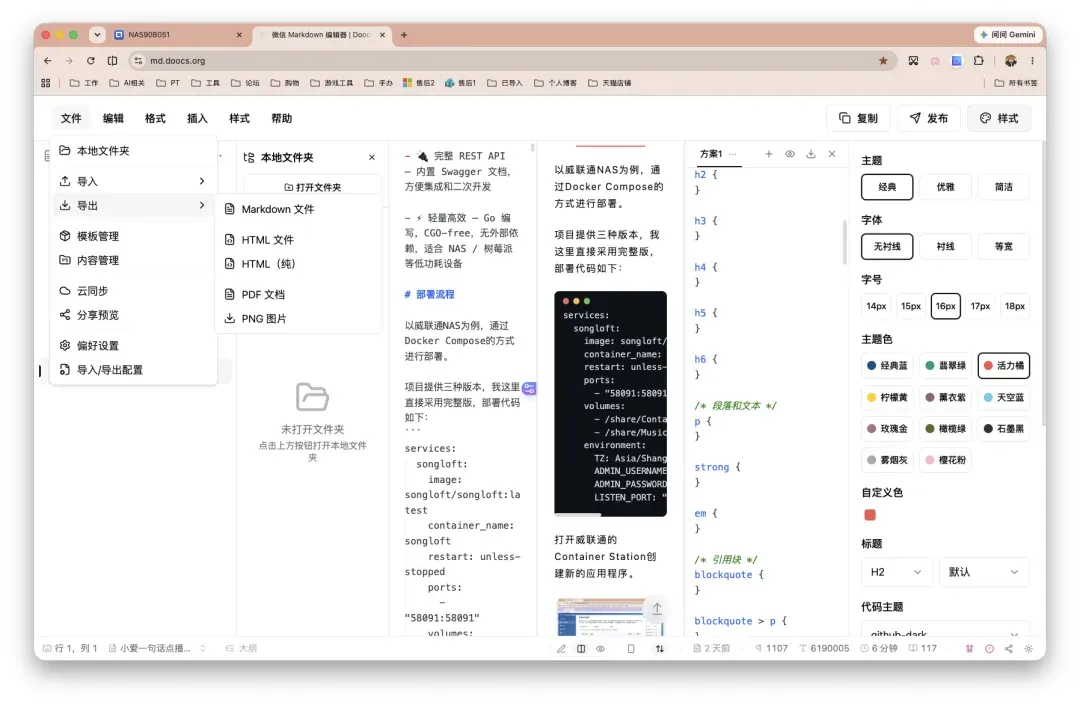Expand the 导入 submenu
Viewport: 1080px width, 705px height.
pyautogui.click(x=133, y=181)
